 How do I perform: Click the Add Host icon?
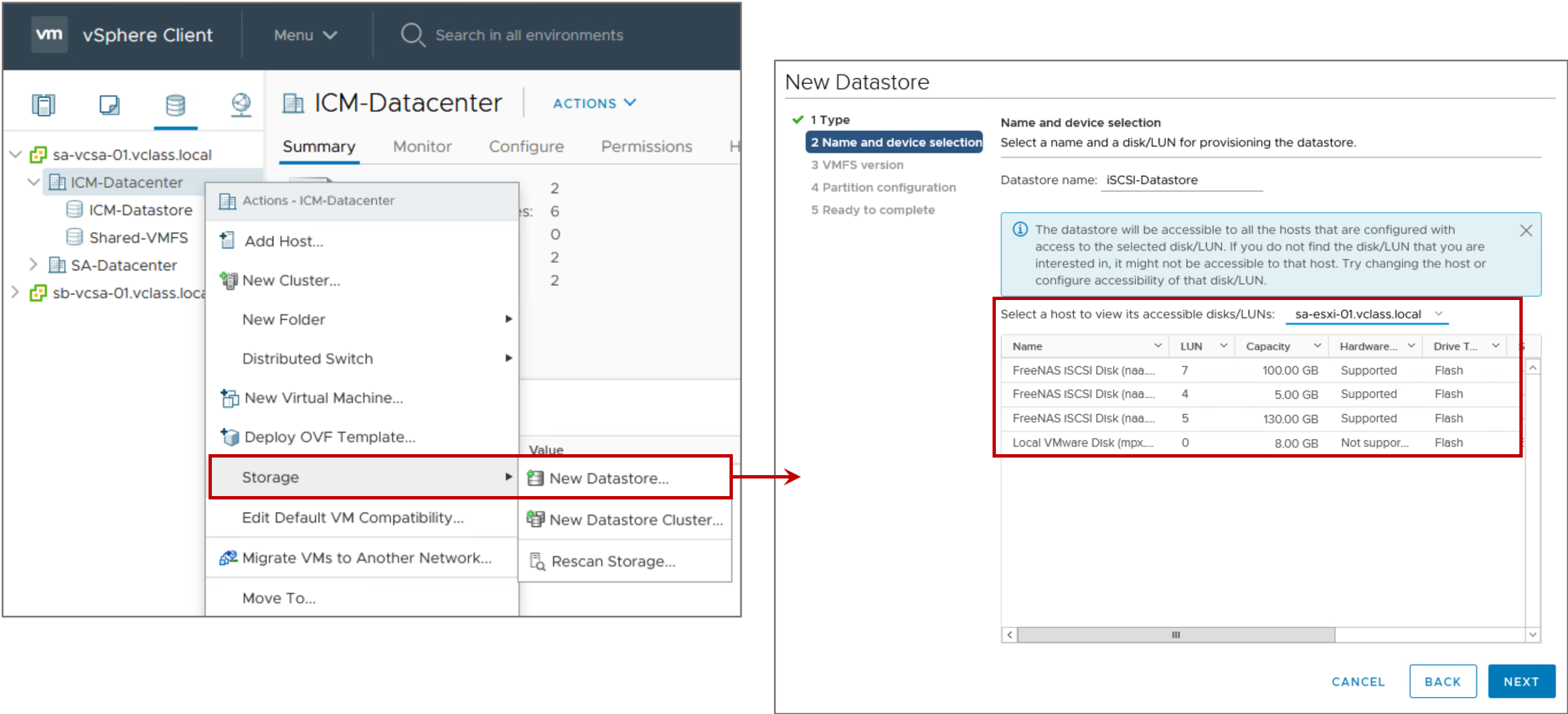pos(227,241)
